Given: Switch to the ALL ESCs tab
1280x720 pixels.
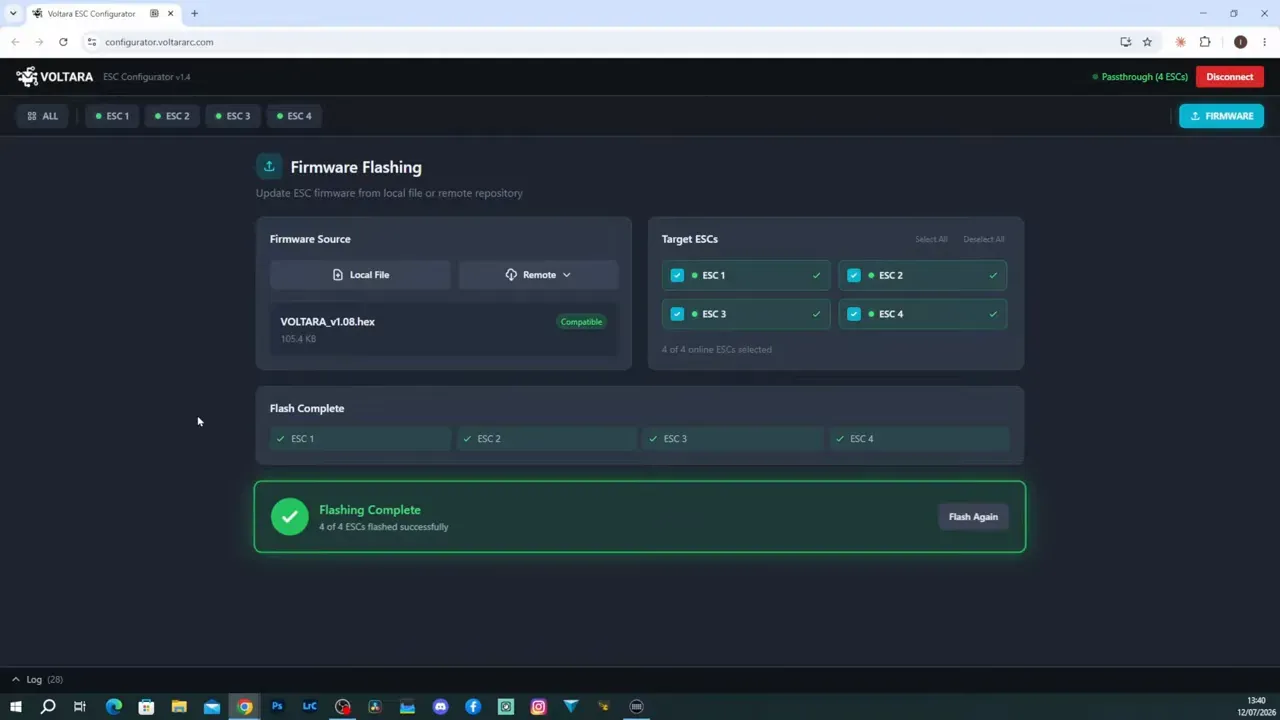Looking at the screenshot, I should (x=43, y=116).
